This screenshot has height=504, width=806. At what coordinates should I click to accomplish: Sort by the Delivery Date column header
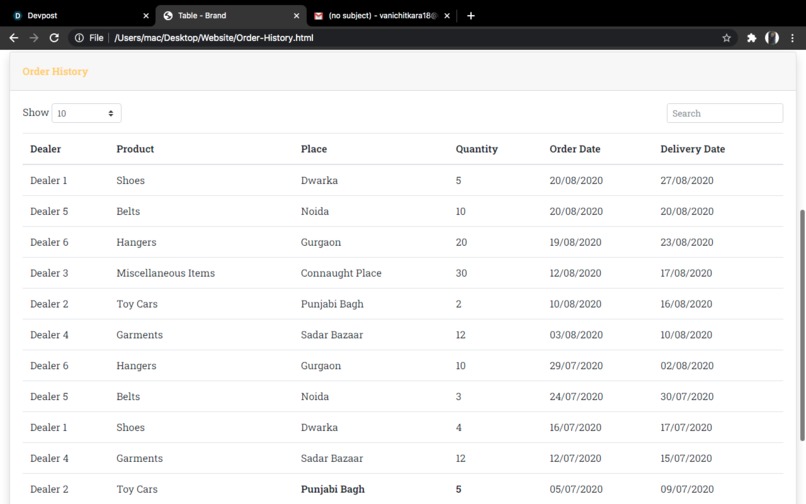pyautogui.click(x=692, y=149)
